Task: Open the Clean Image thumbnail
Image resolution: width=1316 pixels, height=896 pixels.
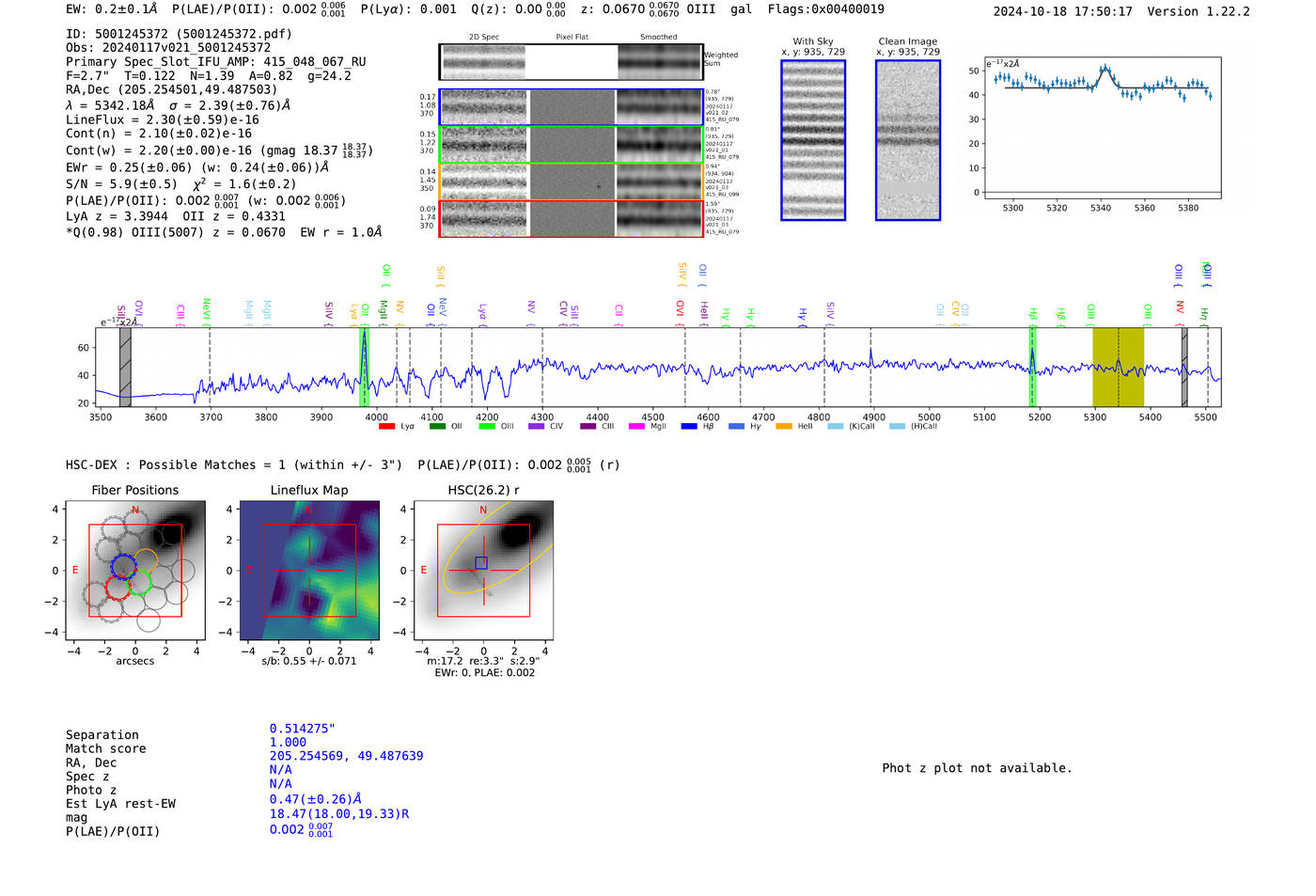Action: pos(908,140)
